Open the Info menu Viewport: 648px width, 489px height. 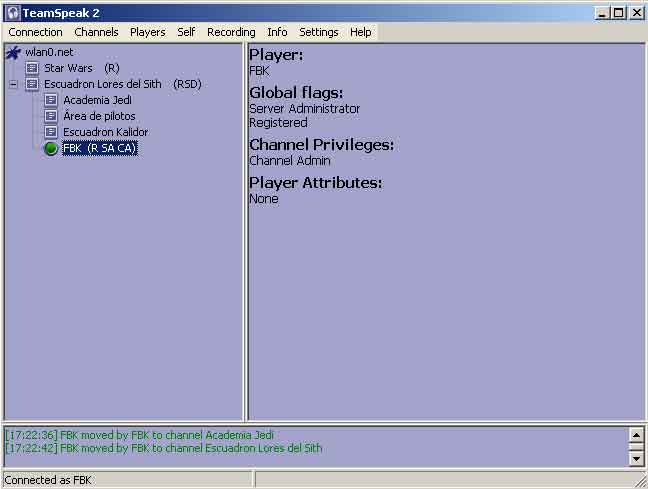pyautogui.click(x=277, y=32)
